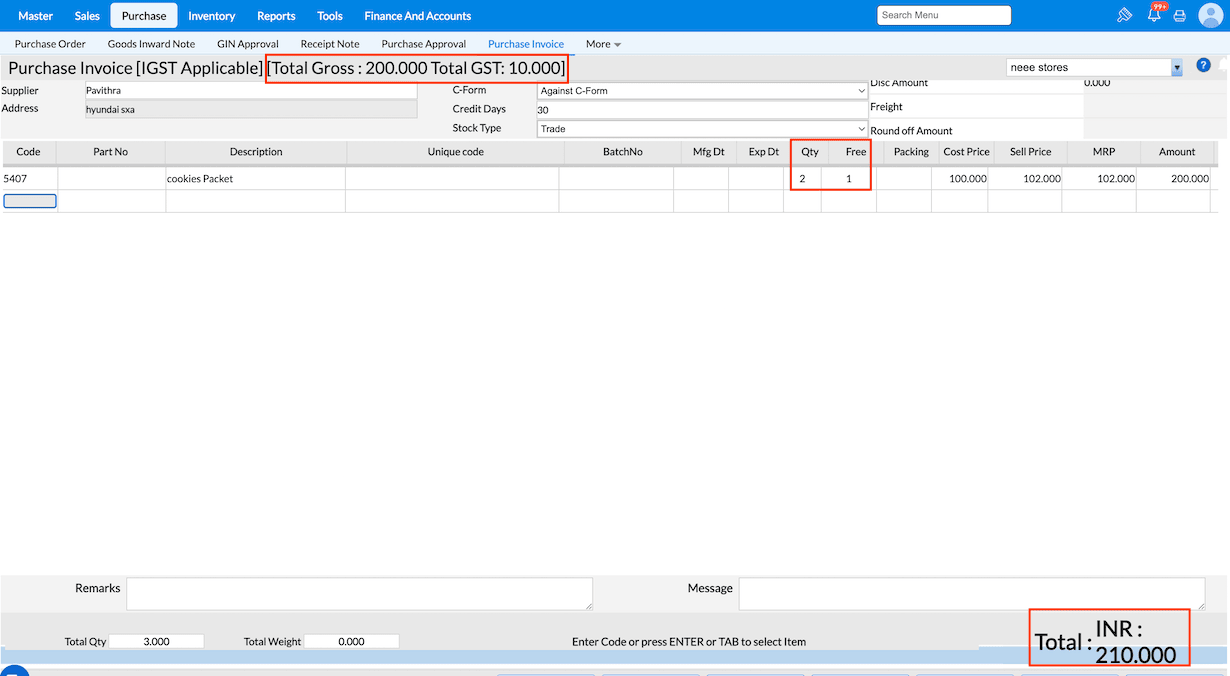The width and height of the screenshot is (1230, 676).
Task: Click the Part No column header
Action: [111, 152]
